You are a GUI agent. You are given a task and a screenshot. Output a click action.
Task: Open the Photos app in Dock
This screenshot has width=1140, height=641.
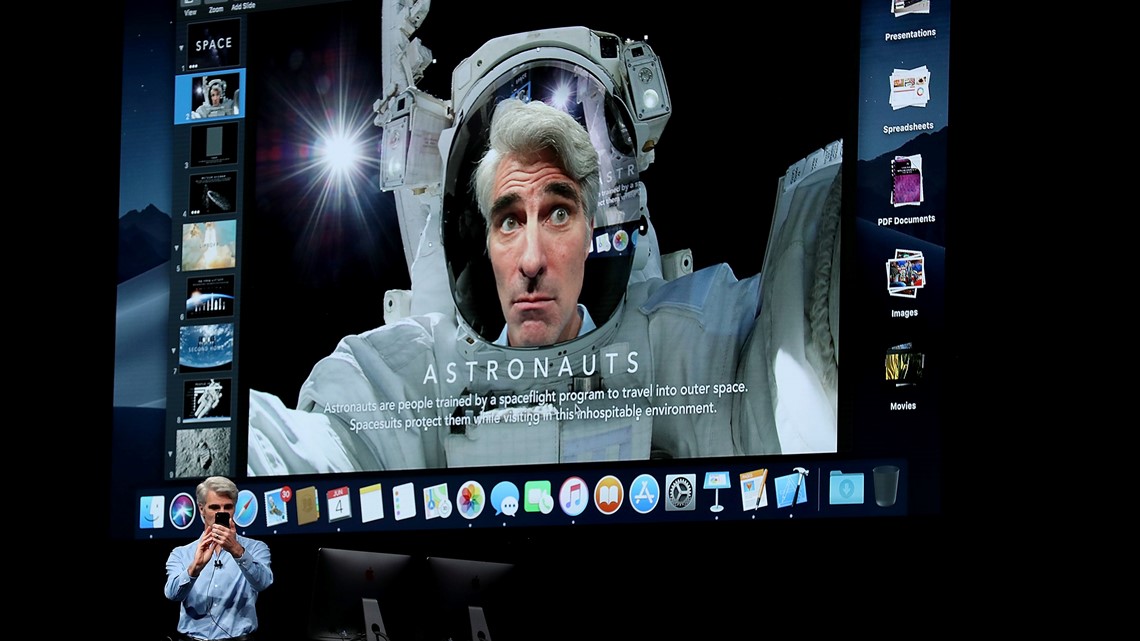(x=470, y=500)
